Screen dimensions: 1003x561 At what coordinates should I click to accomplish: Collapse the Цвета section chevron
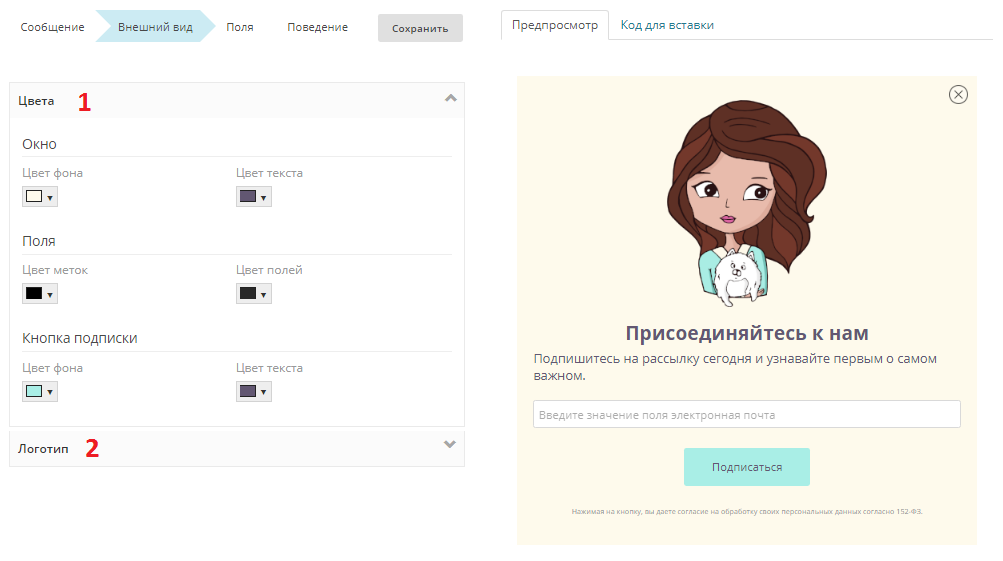pos(450,99)
